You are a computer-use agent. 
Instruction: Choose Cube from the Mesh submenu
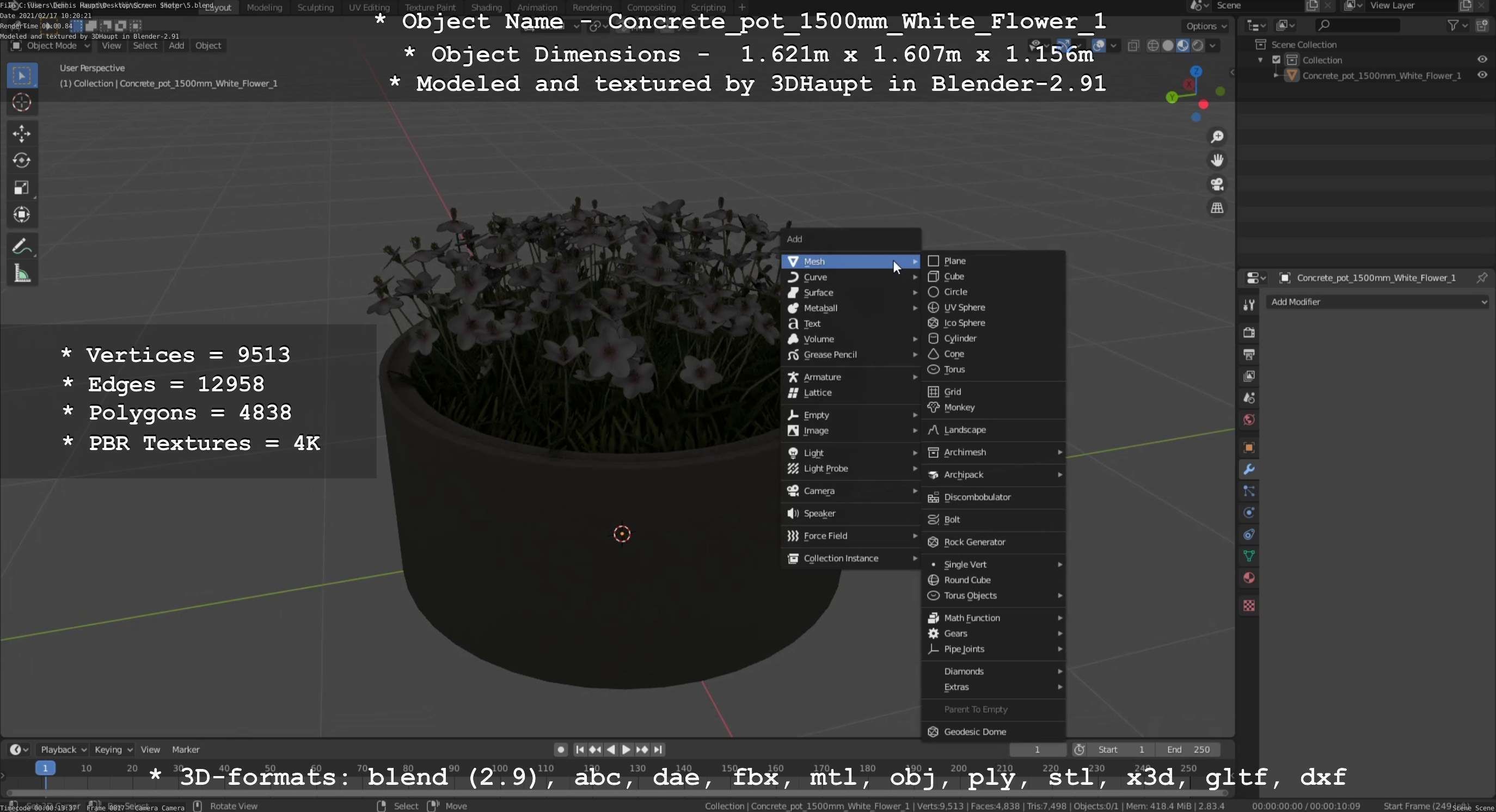[994, 276]
